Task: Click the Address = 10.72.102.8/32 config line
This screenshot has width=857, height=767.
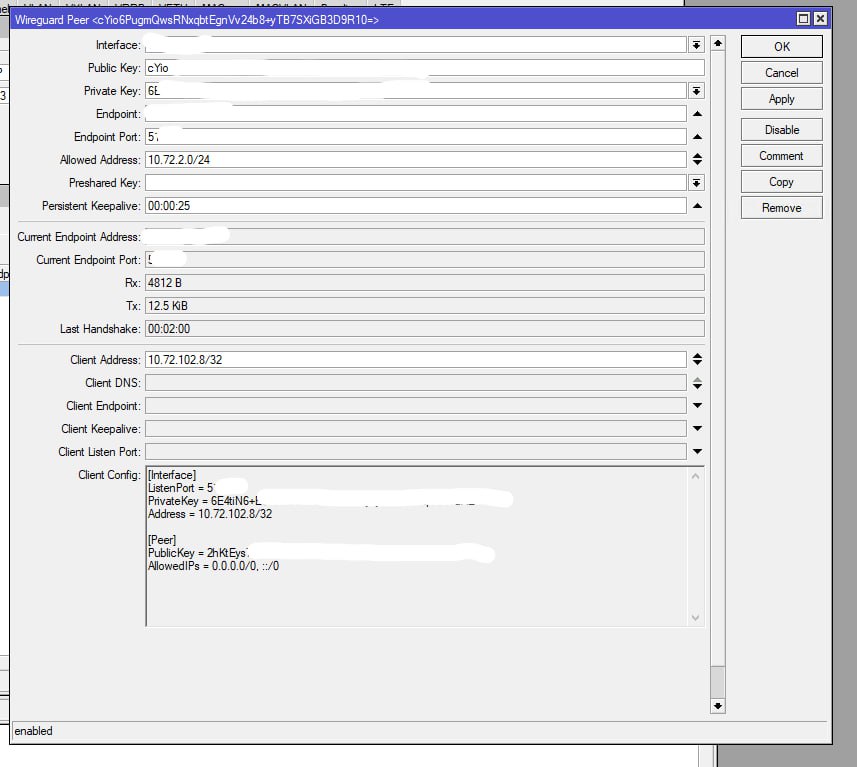Action: click(210, 514)
